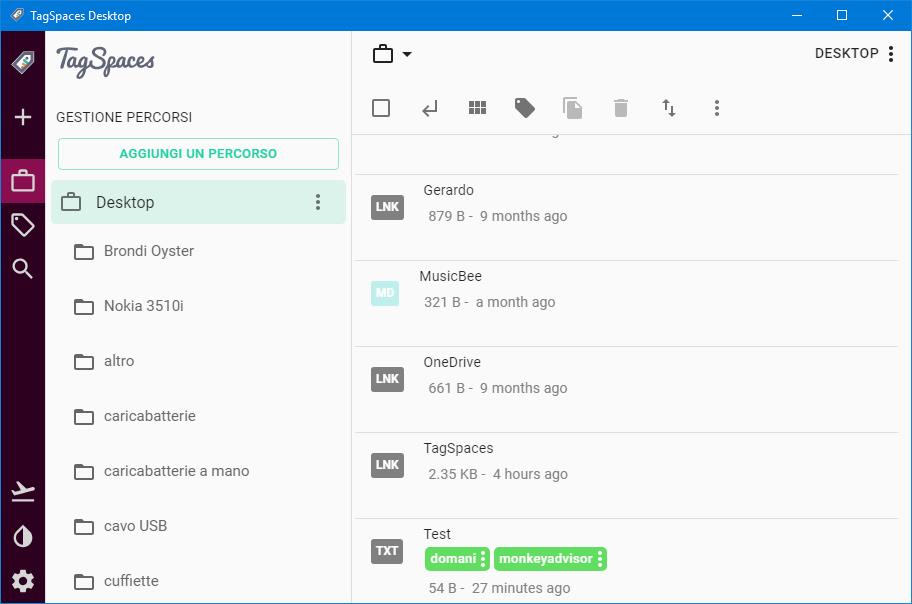Click the tag icon in toolbar
The height and width of the screenshot is (604, 912).
(x=525, y=108)
